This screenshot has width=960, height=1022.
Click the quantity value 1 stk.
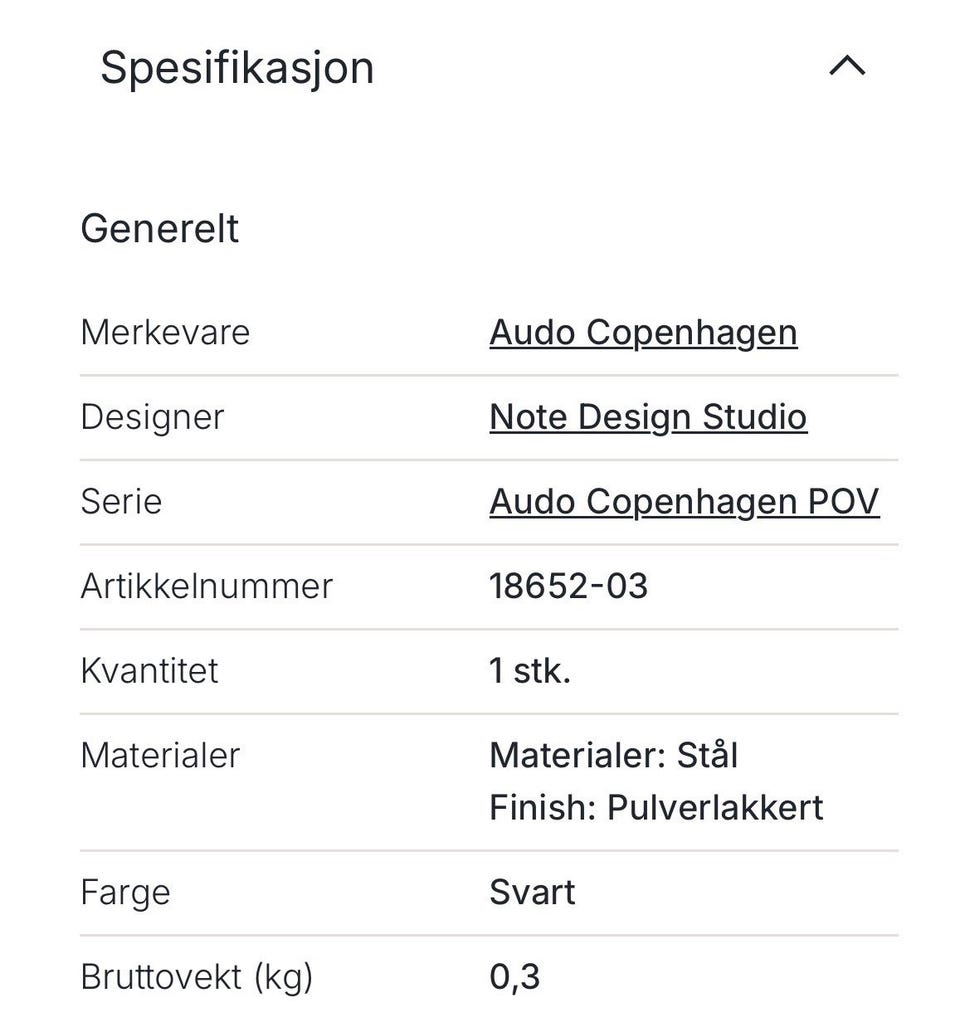pos(530,670)
